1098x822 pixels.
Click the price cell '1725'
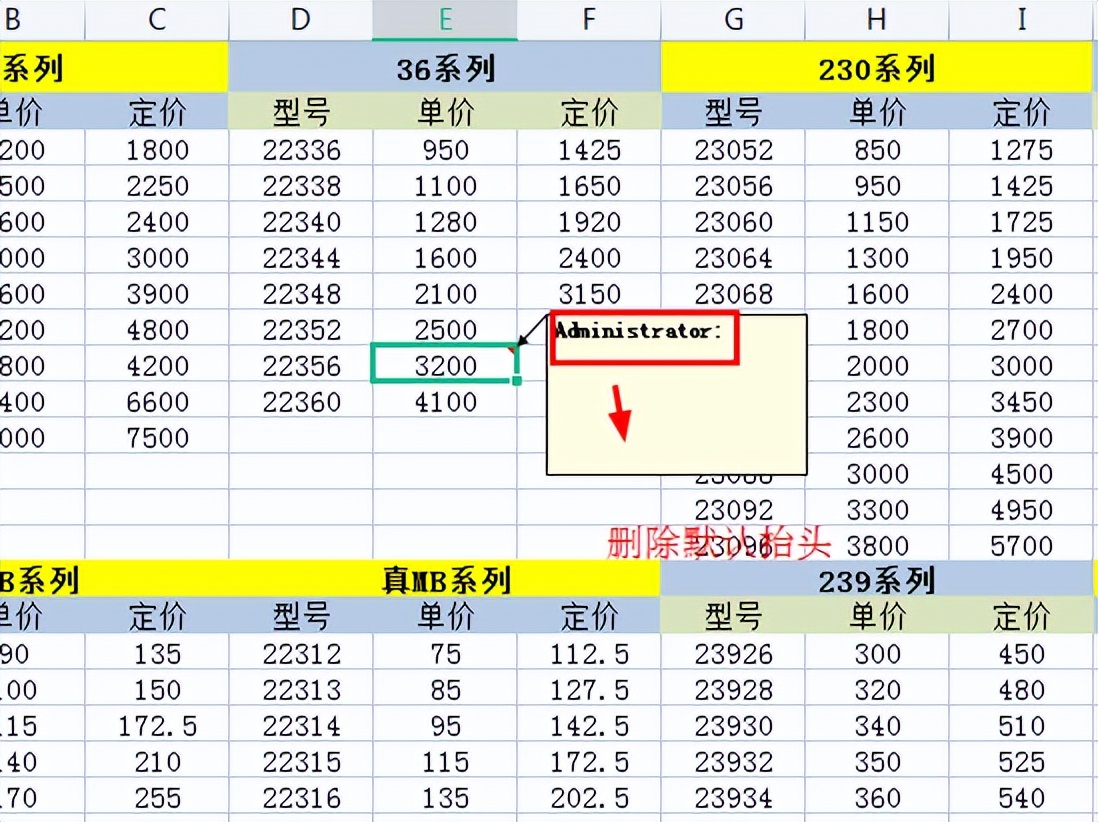1021,221
